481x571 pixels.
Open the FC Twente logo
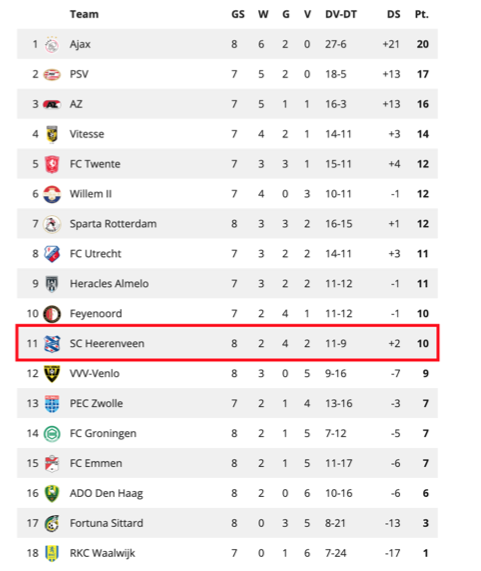point(52,164)
